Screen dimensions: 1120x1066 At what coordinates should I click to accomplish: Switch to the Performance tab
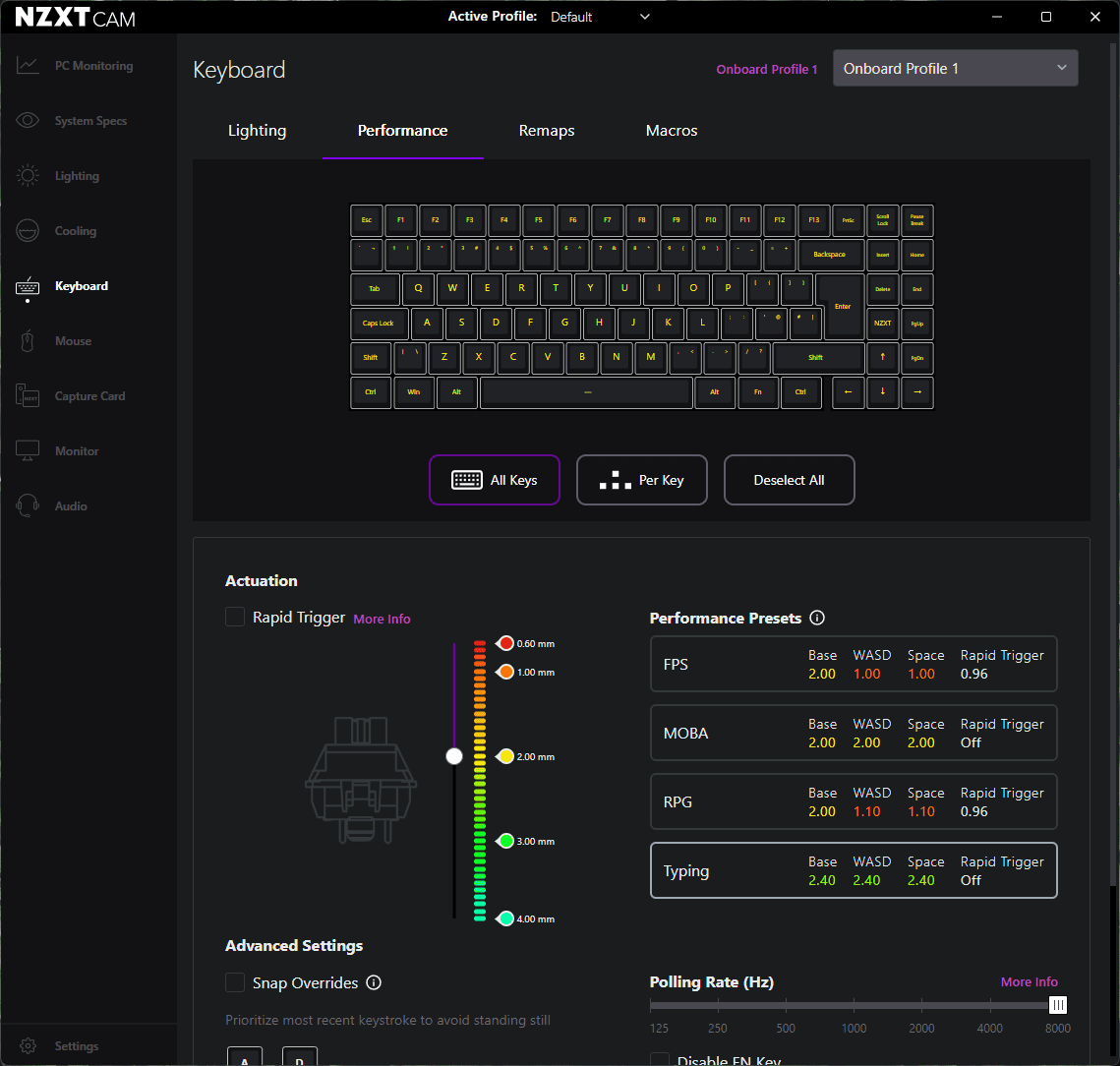click(x=403, y=131)
